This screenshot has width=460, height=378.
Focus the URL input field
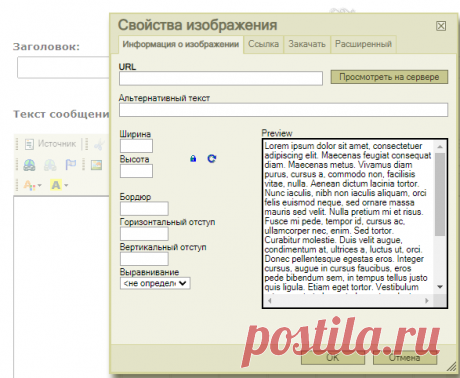(x=221, y=78)
